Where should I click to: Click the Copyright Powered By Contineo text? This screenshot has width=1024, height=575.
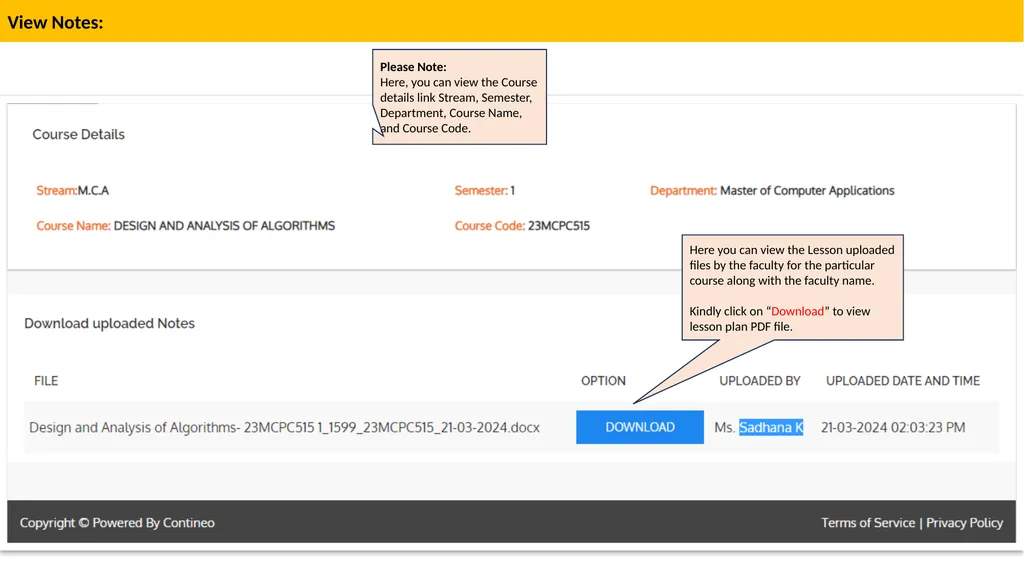click(117, 523)
